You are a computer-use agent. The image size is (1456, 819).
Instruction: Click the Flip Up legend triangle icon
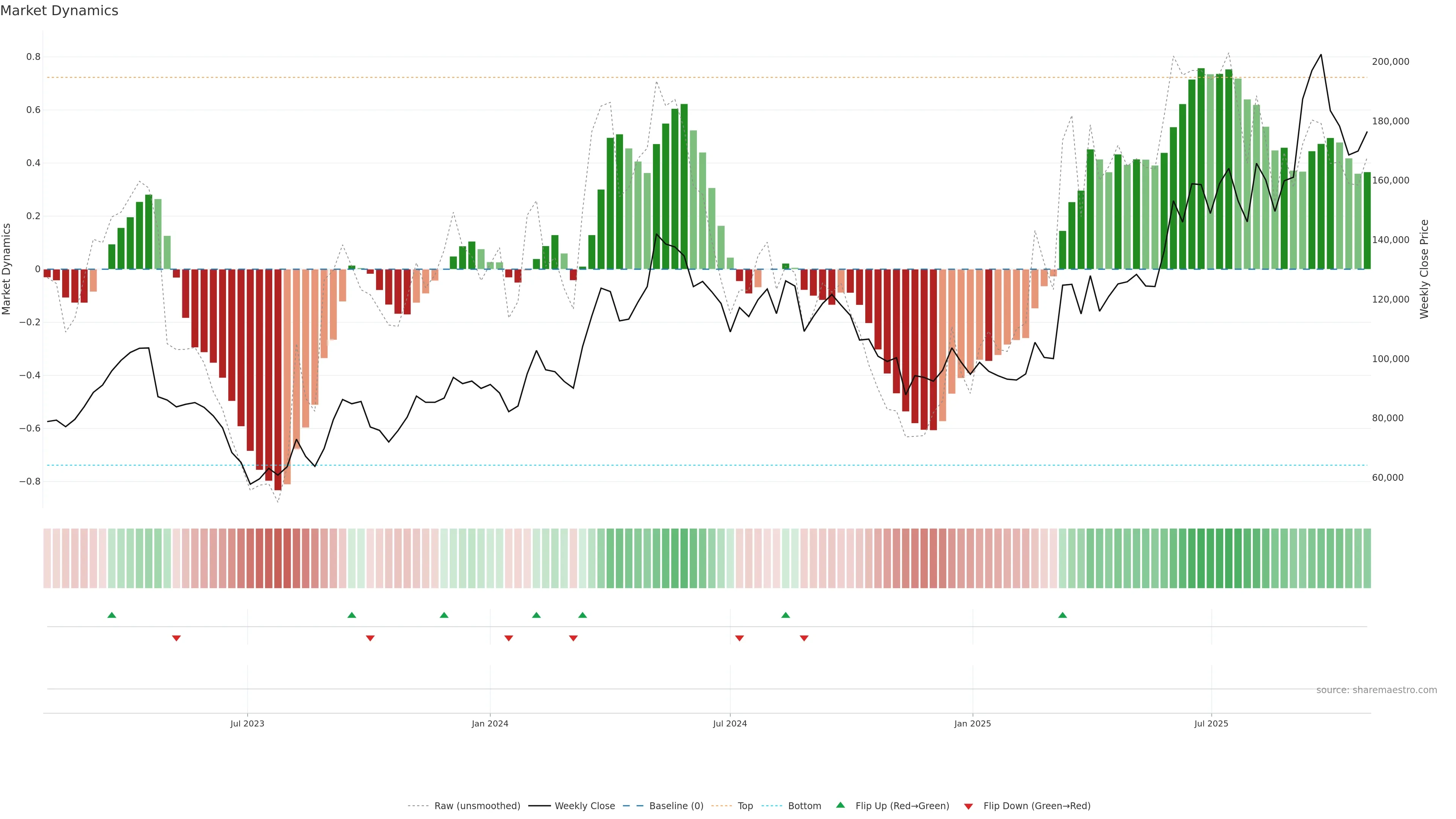(x=841, y=805)
